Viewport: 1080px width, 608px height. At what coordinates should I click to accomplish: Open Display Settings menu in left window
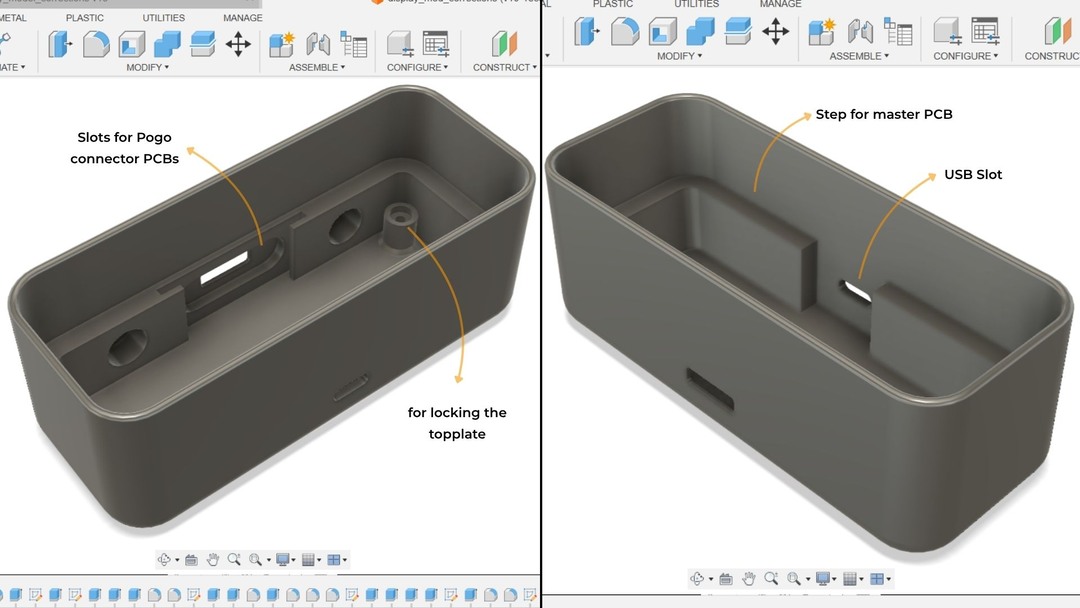tap(284, 560)
